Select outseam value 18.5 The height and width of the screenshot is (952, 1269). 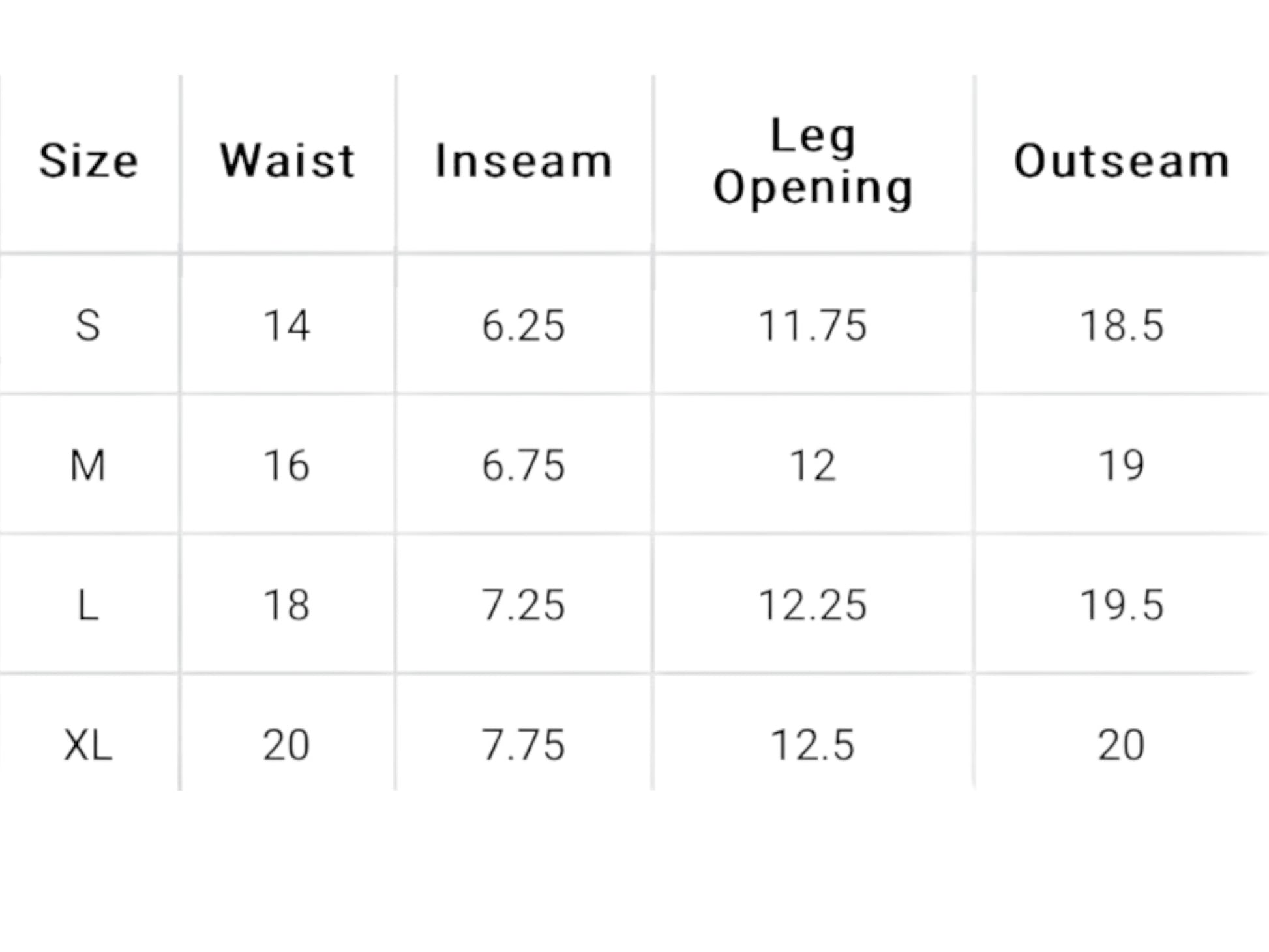1122,325
